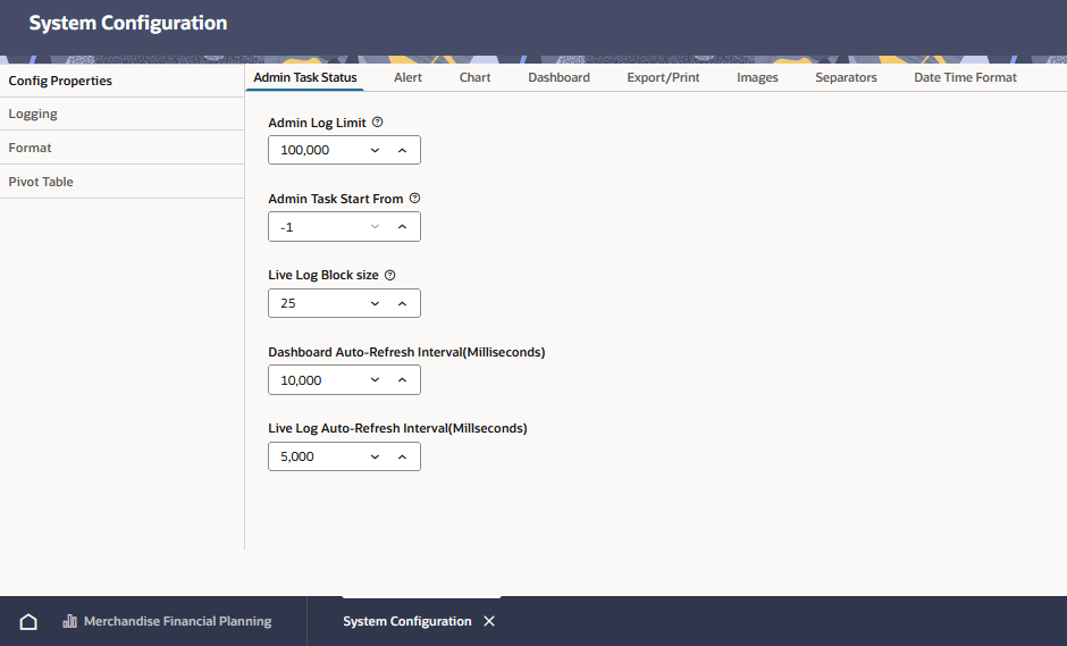Decrease the Dashboard Auto-Refresh Interval value

pyautogui.click(x=375, y=380)
